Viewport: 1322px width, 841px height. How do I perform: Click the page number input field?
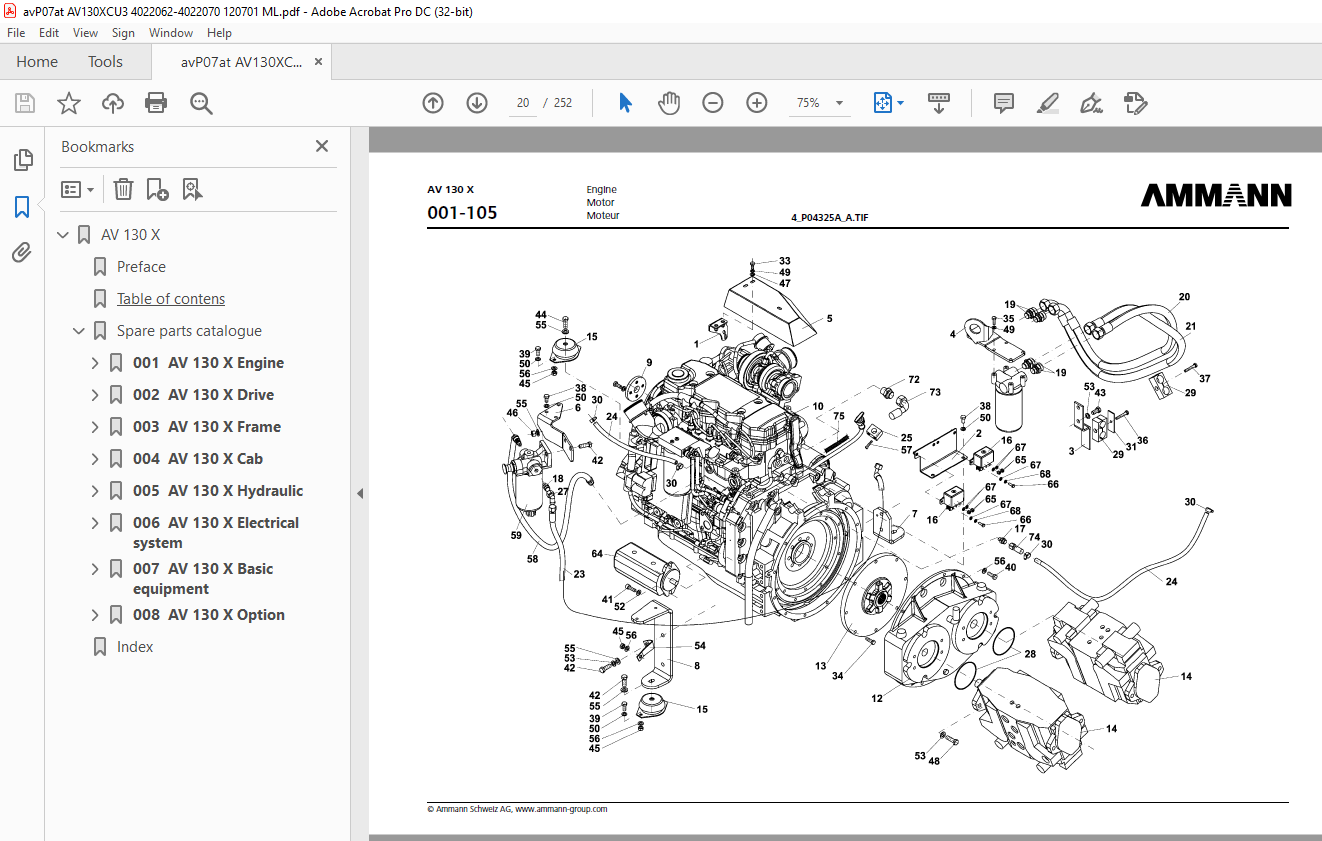click(523, 103)
